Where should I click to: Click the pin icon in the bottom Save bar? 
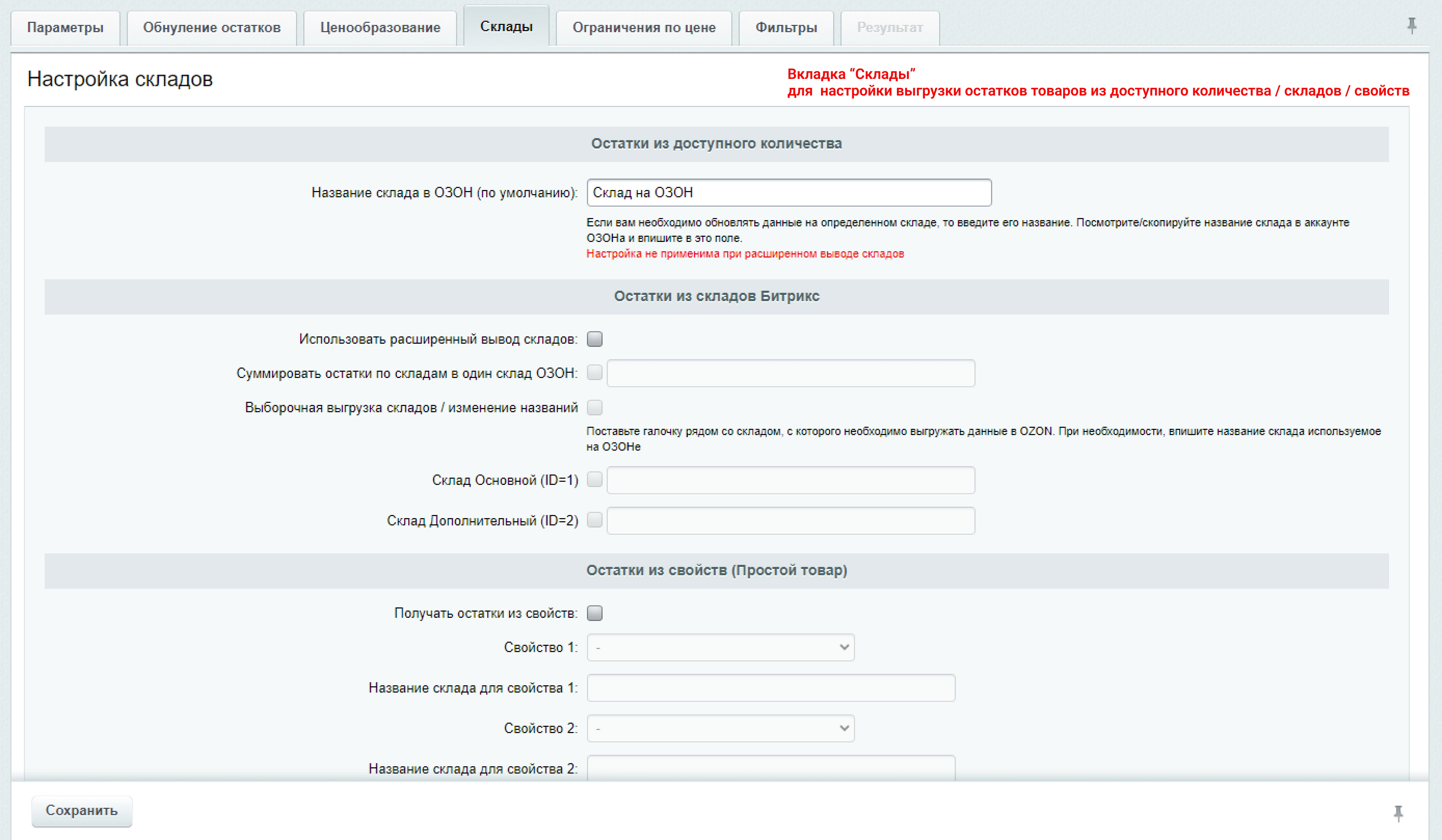point(1398,813)
